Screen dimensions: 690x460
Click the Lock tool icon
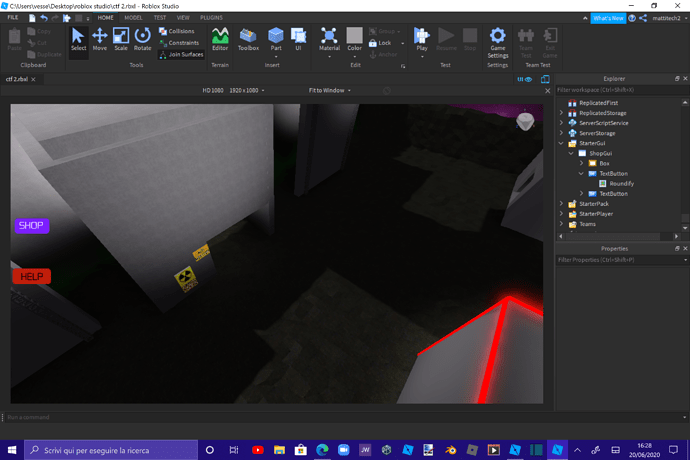click(372, 43)
